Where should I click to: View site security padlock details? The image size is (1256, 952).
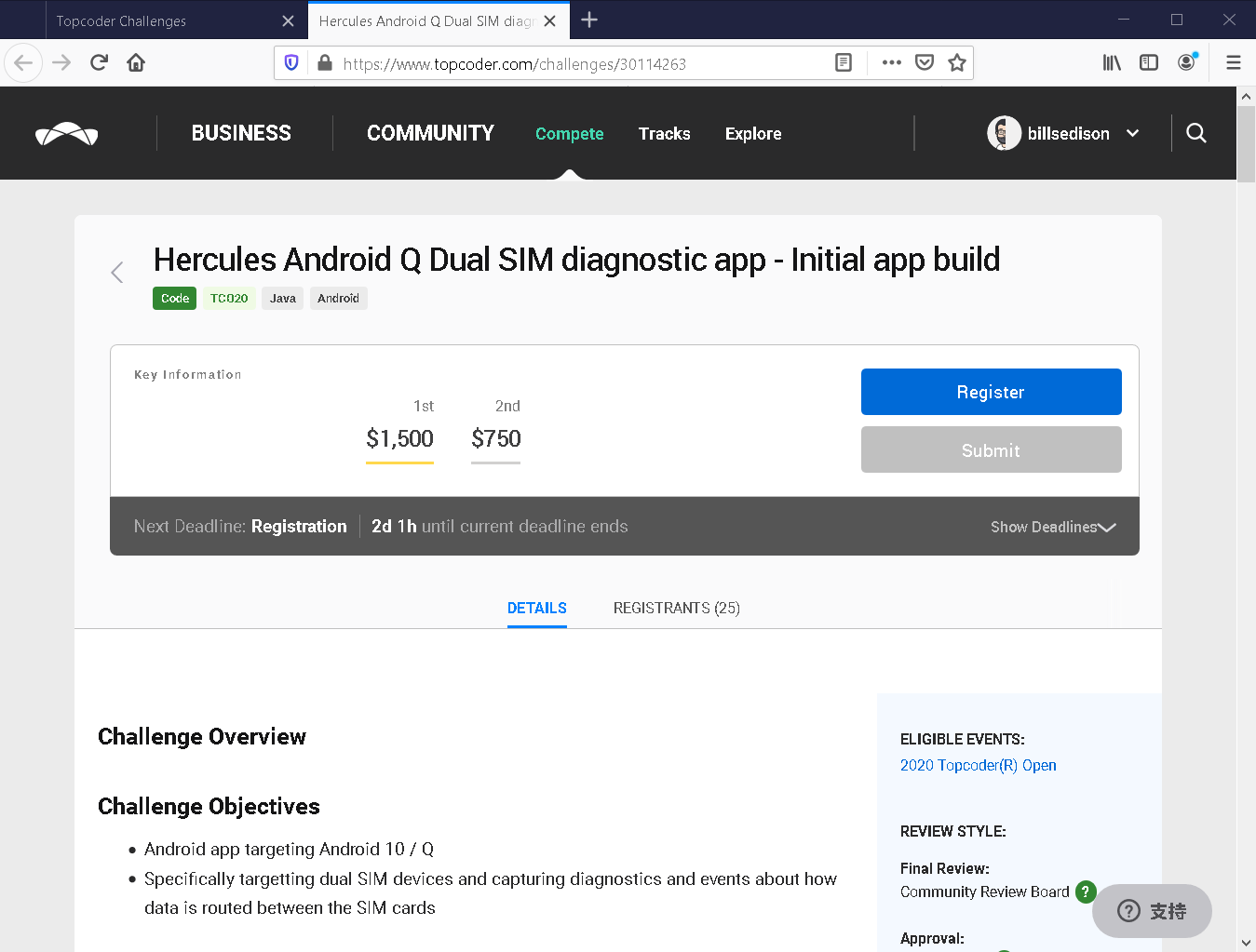pyautogui.click(x=325, y=62)
